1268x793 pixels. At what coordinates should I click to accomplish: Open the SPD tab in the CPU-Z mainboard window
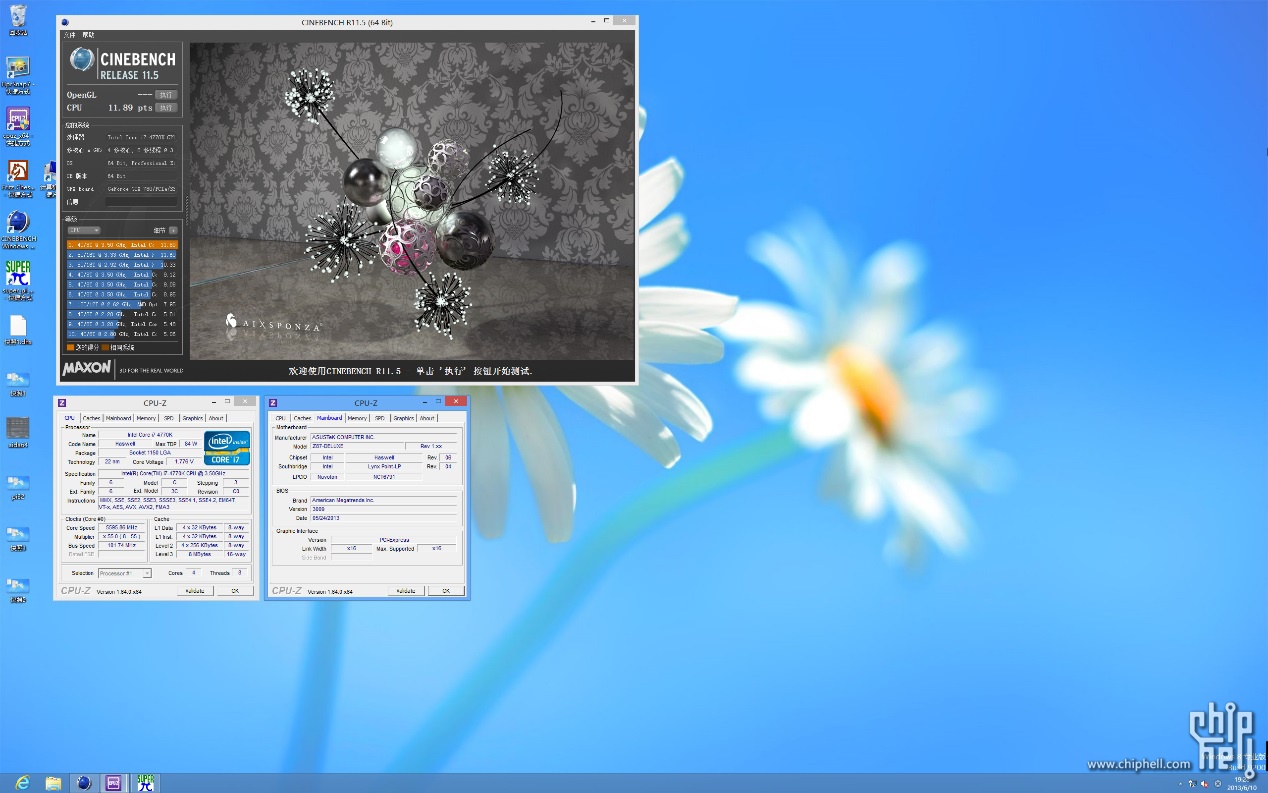coord(380,418)
